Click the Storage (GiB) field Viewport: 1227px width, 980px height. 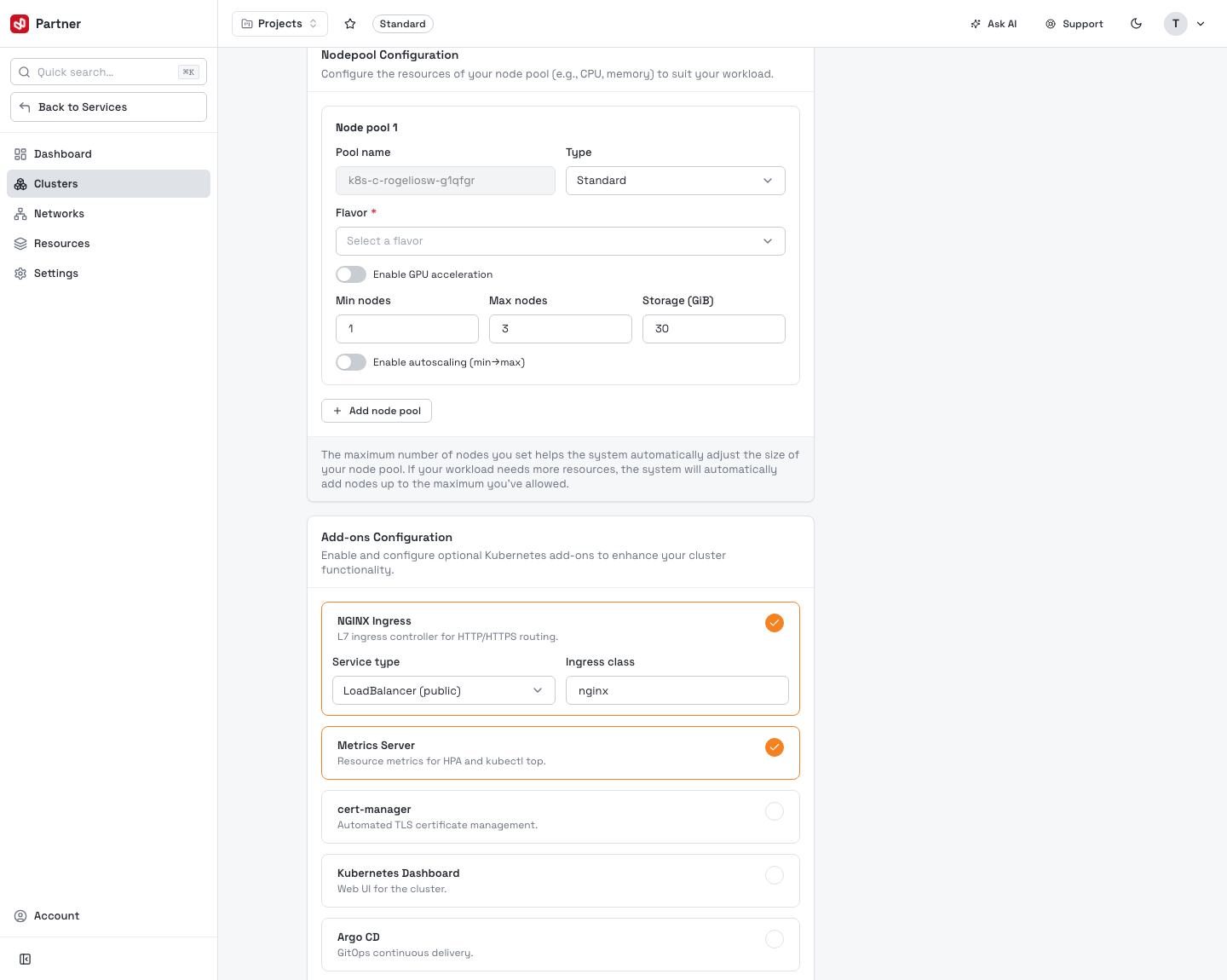(714, 329)
